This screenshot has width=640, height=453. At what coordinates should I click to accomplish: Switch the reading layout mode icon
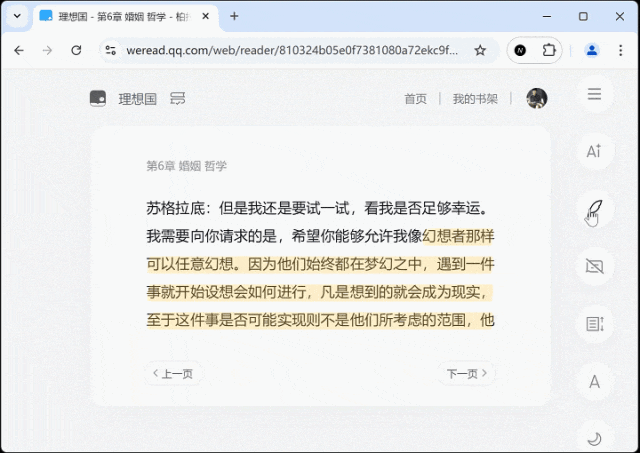(x=595, y=324)
